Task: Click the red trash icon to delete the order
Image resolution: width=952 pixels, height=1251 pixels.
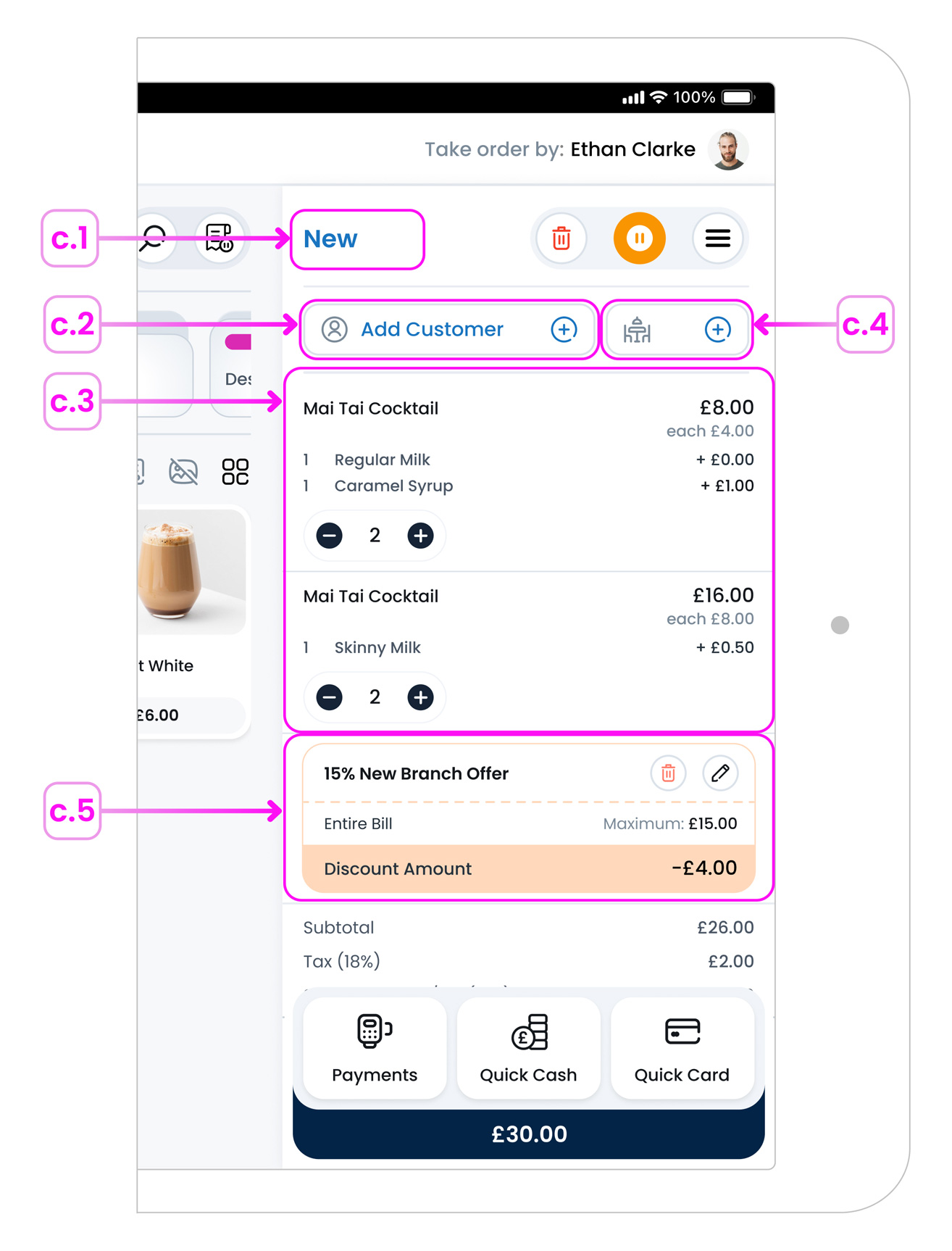Action: [x=561, y=238]
